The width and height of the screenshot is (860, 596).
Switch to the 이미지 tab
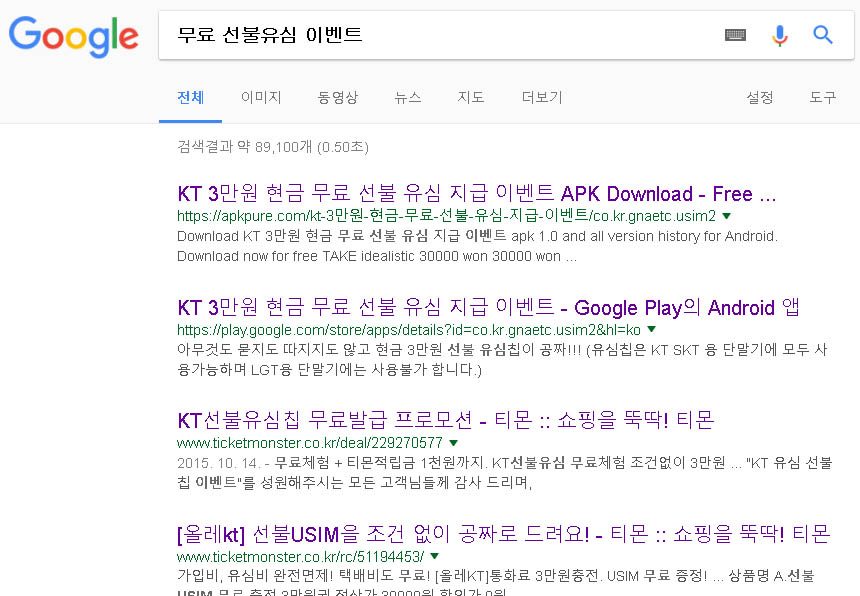click(x=261, y=97)
